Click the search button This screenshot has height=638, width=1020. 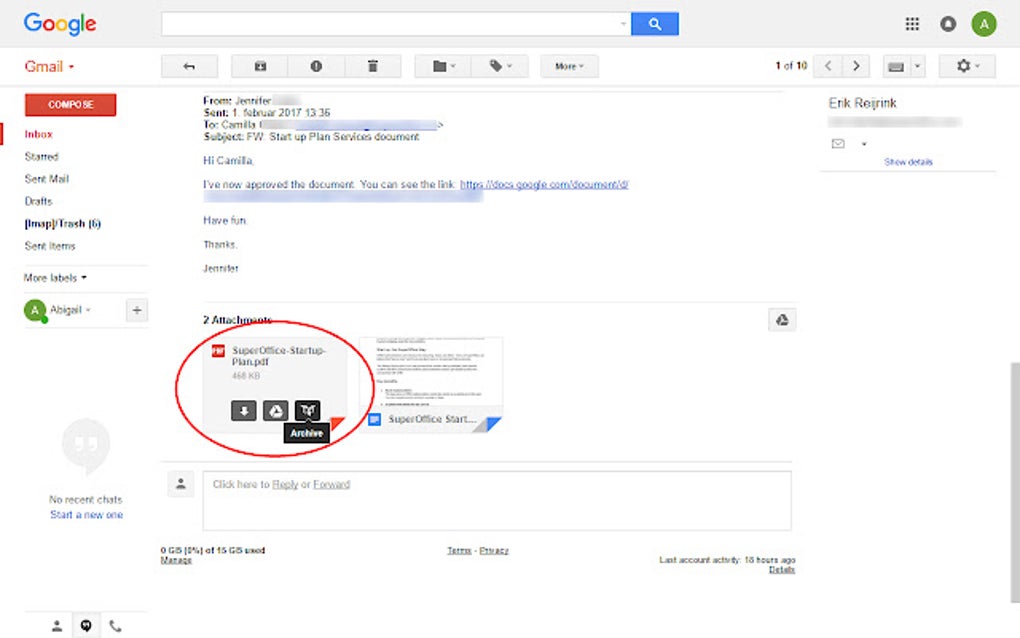pyautogui.click(x=655, y=23)
